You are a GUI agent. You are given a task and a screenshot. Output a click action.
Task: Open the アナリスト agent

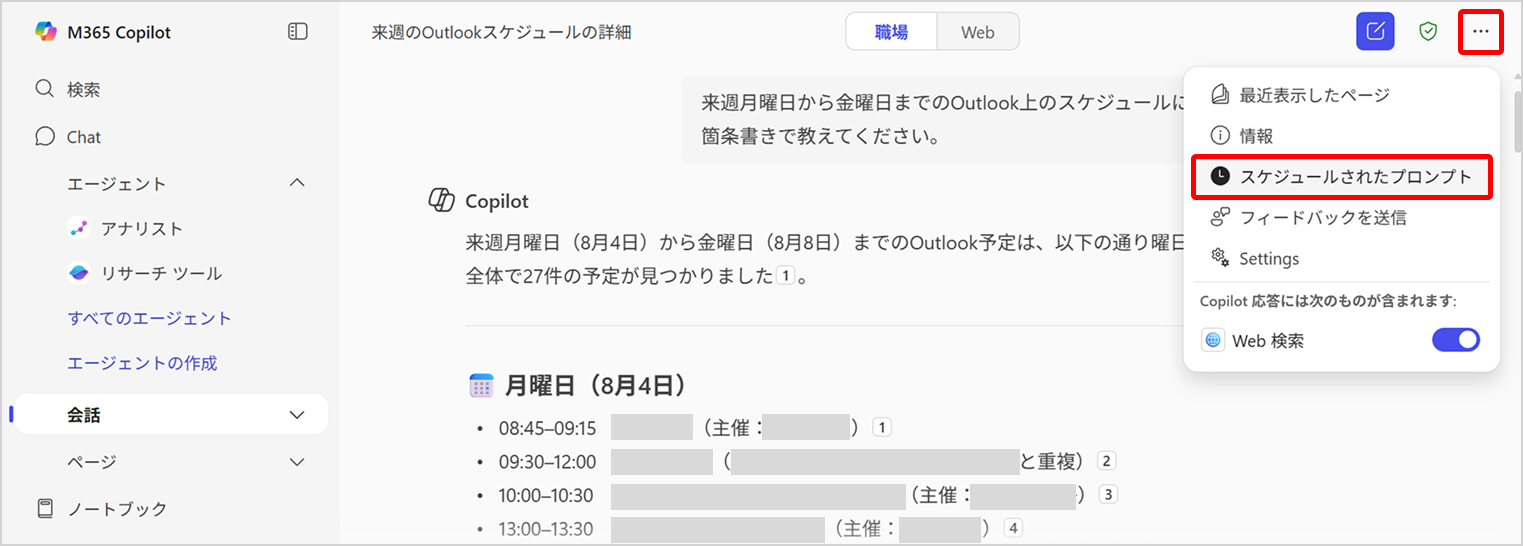click(x=141, y=229)
